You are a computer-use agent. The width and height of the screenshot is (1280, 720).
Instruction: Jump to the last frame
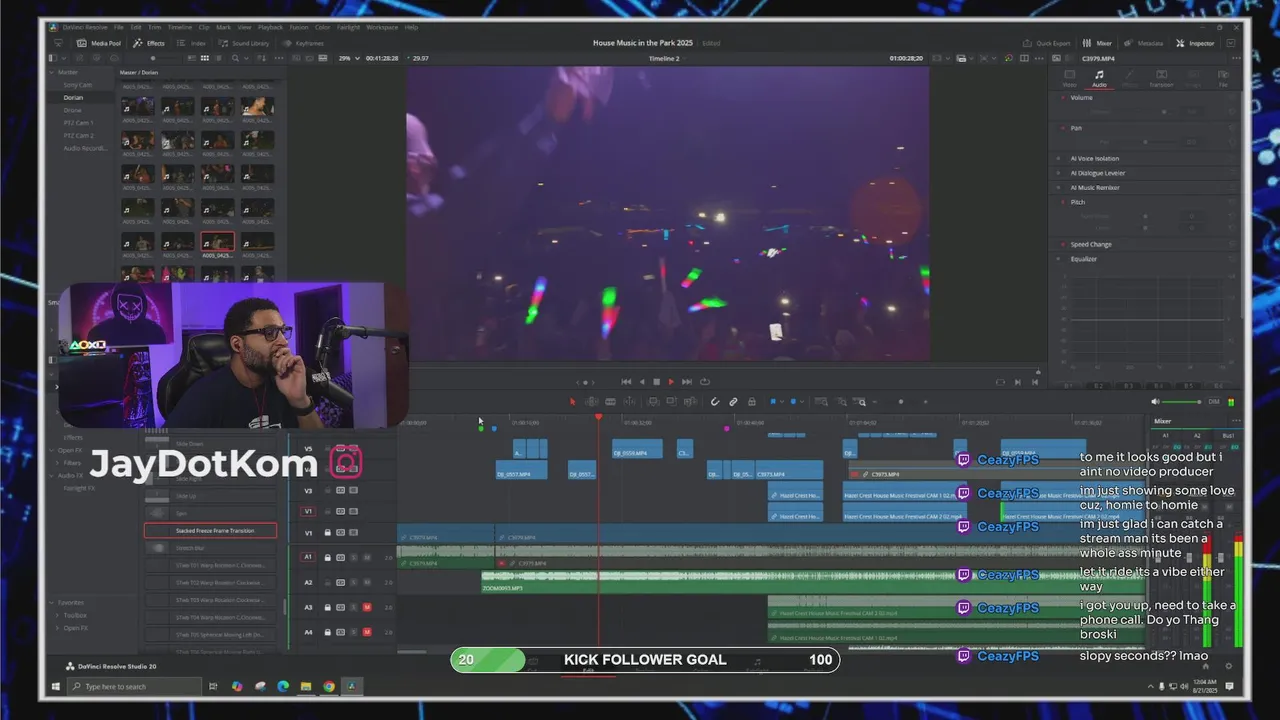point(686,382)
